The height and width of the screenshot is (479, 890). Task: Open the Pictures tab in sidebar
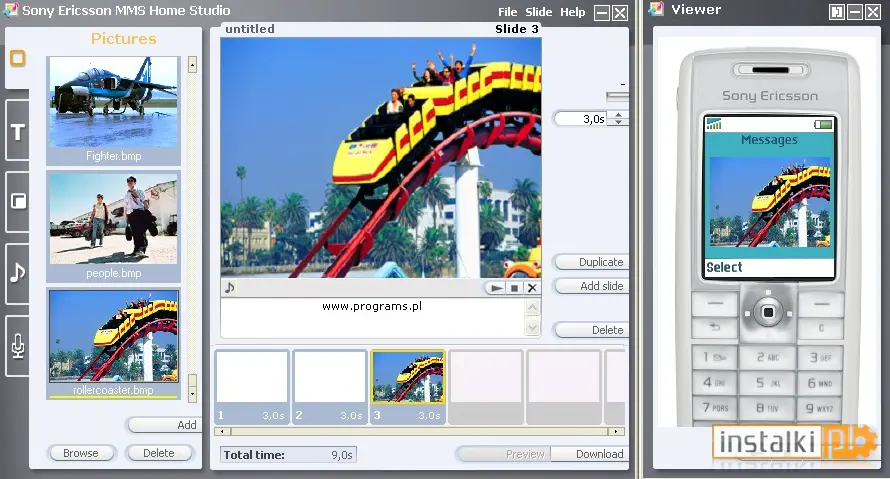(18, 58)
